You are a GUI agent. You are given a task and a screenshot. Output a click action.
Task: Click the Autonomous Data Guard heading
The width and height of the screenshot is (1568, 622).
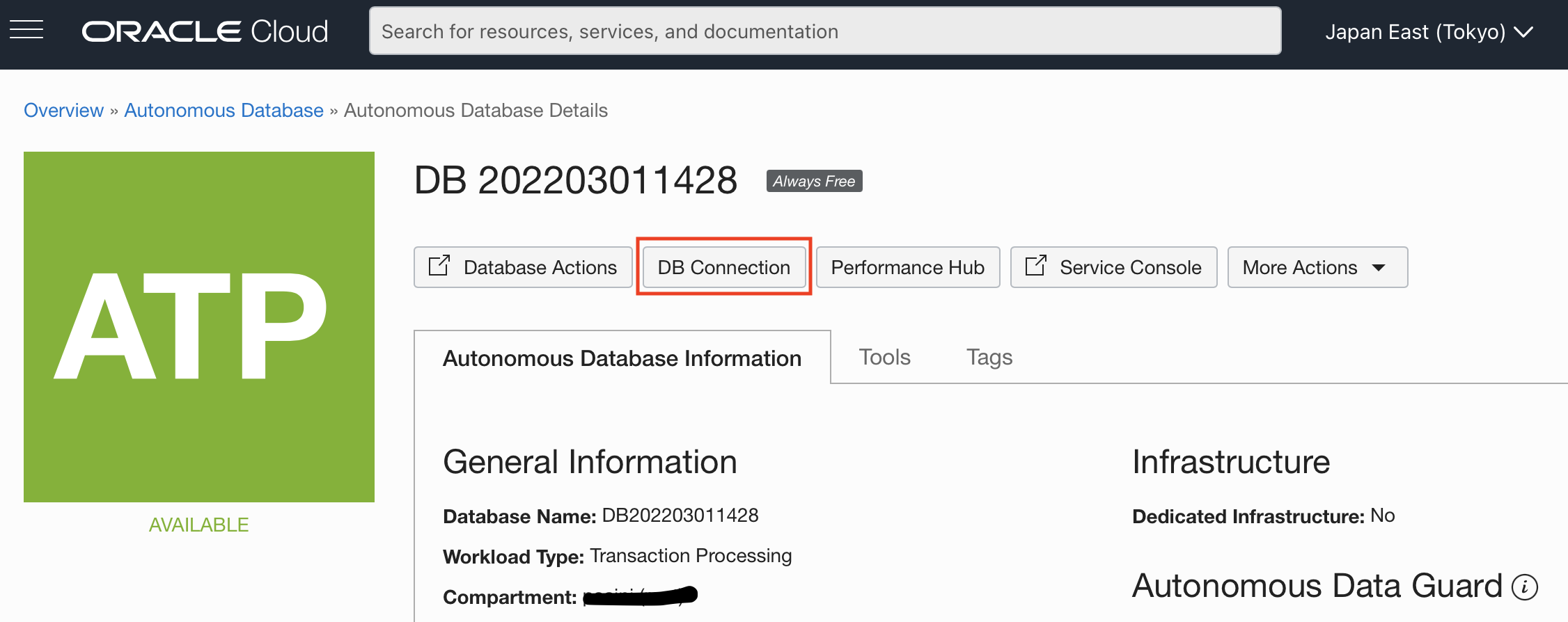point(1317,586)
